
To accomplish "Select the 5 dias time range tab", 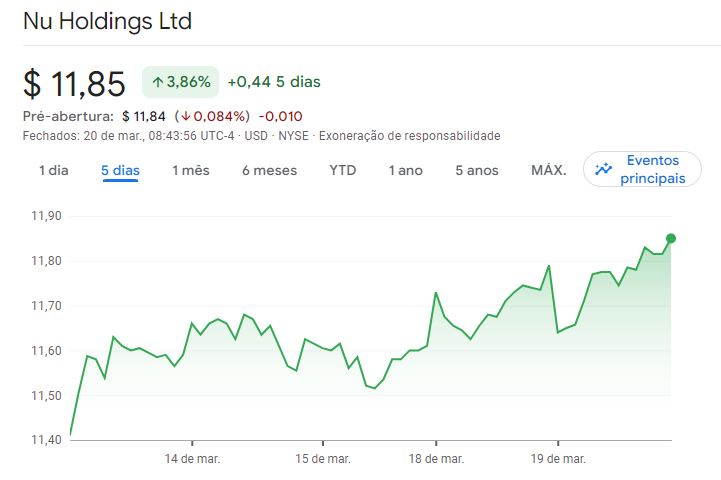I will coord(120,171).
